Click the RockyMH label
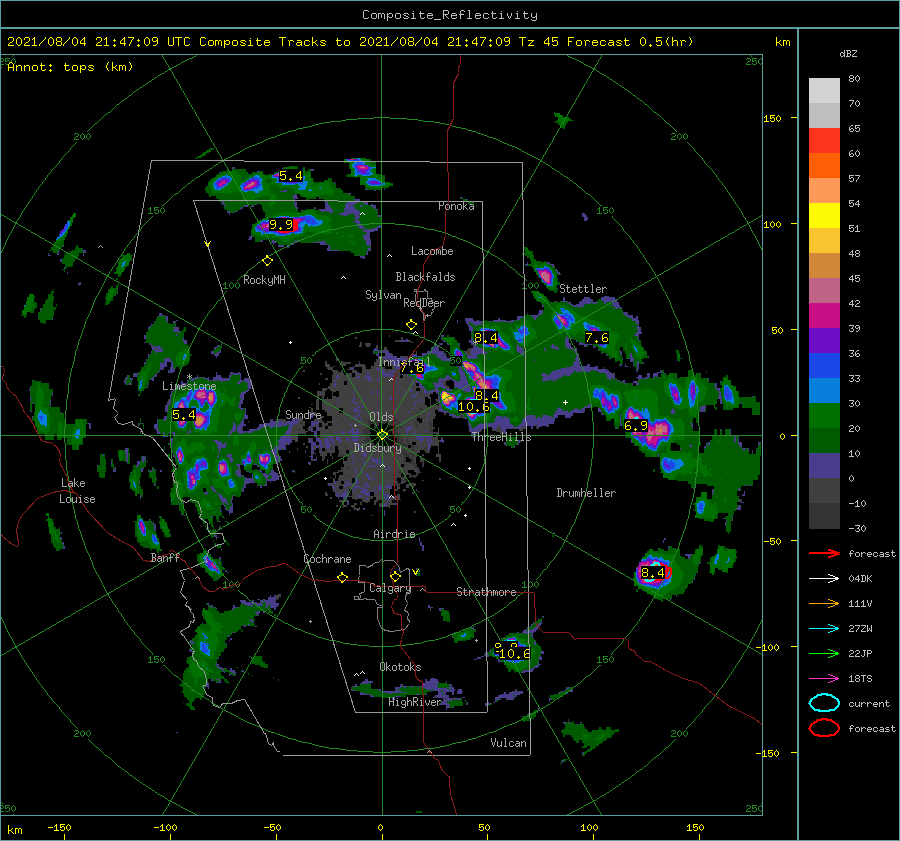This screenshot has height=841, width=900. [x=264, y=280]
